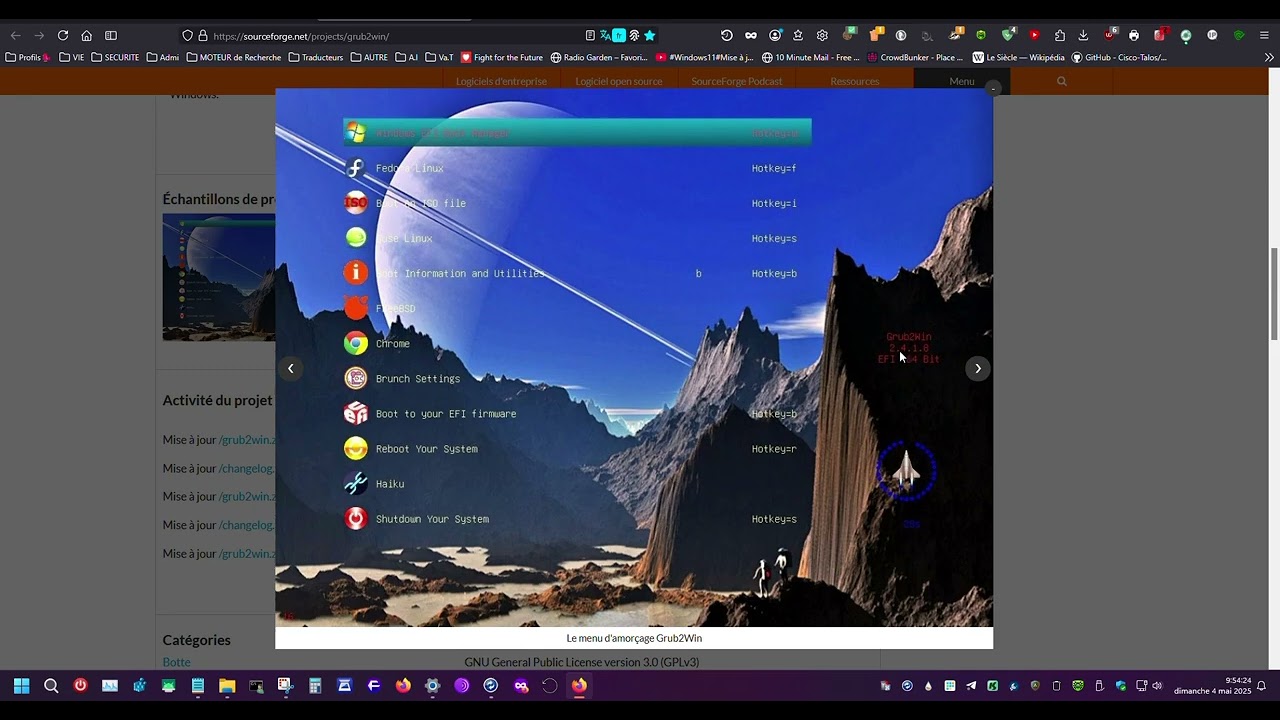
Task: Open the Profils bookmark folder
Action: pyautogui.click(x=28, y=57)
